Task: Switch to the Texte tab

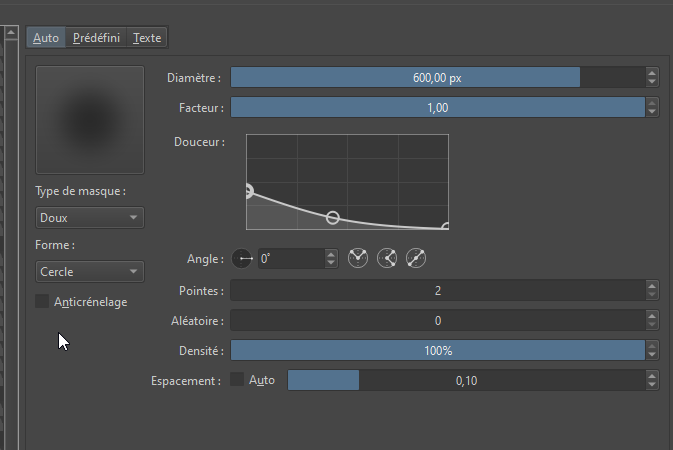Action: coord(147,38)
